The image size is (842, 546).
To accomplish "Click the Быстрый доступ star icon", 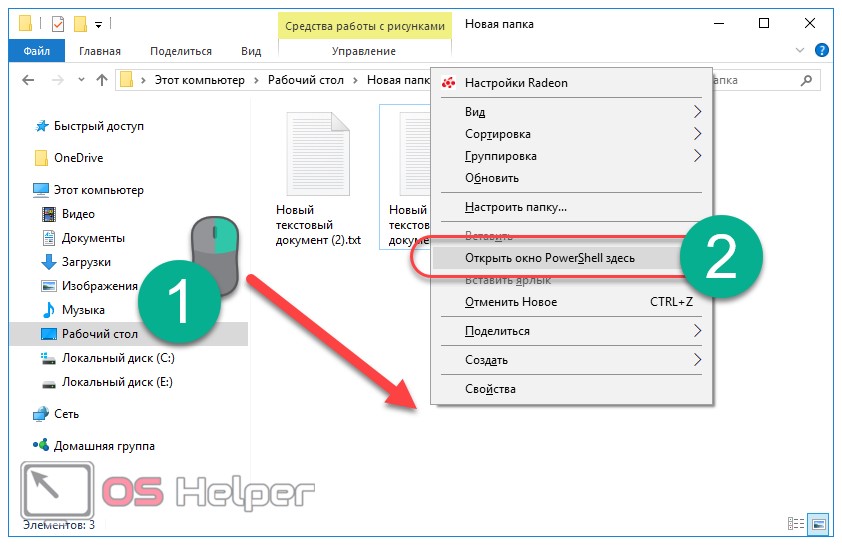I will 41,126.
